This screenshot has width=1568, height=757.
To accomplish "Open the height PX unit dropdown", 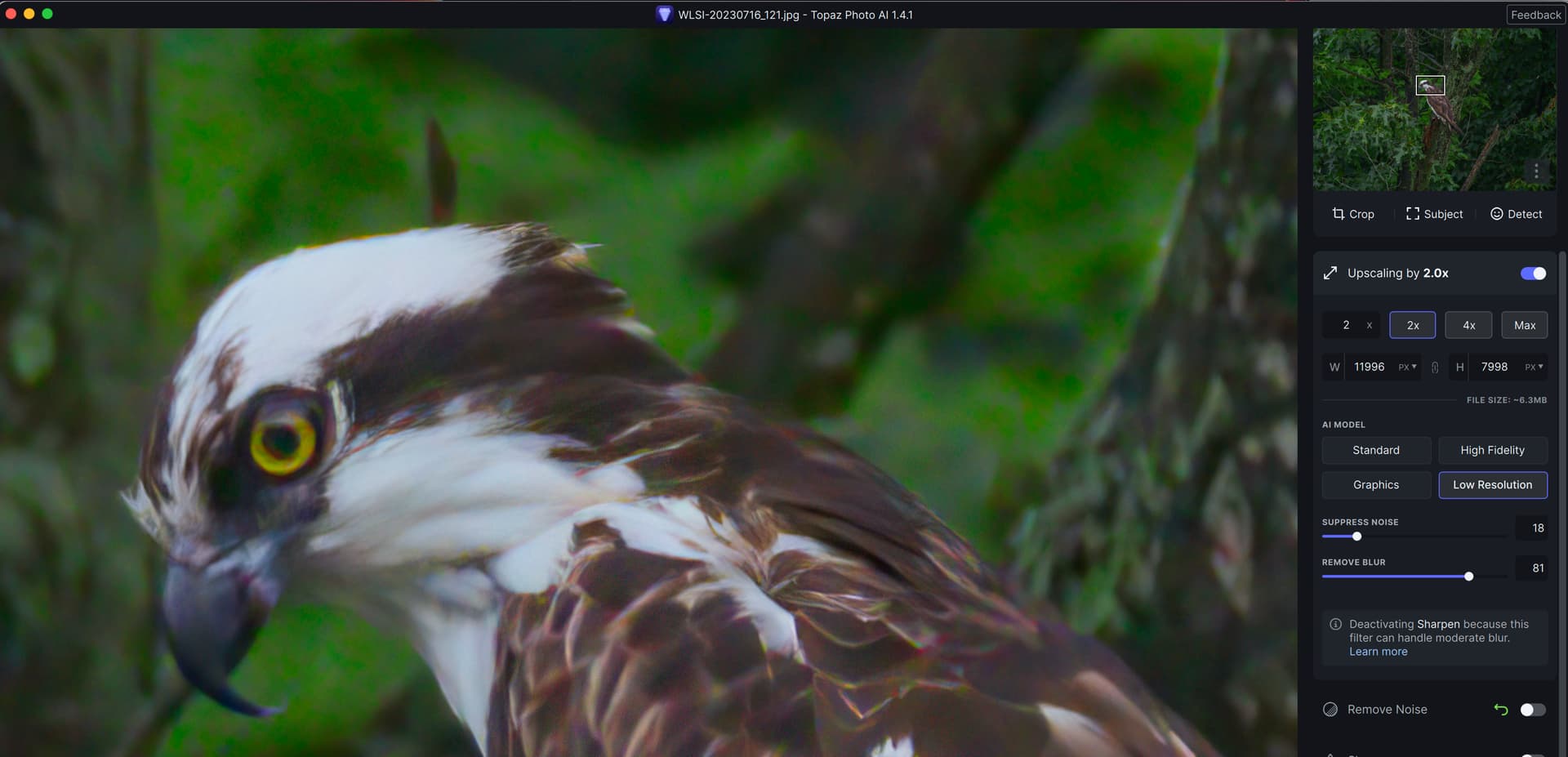I will [x=1534, y=367].
